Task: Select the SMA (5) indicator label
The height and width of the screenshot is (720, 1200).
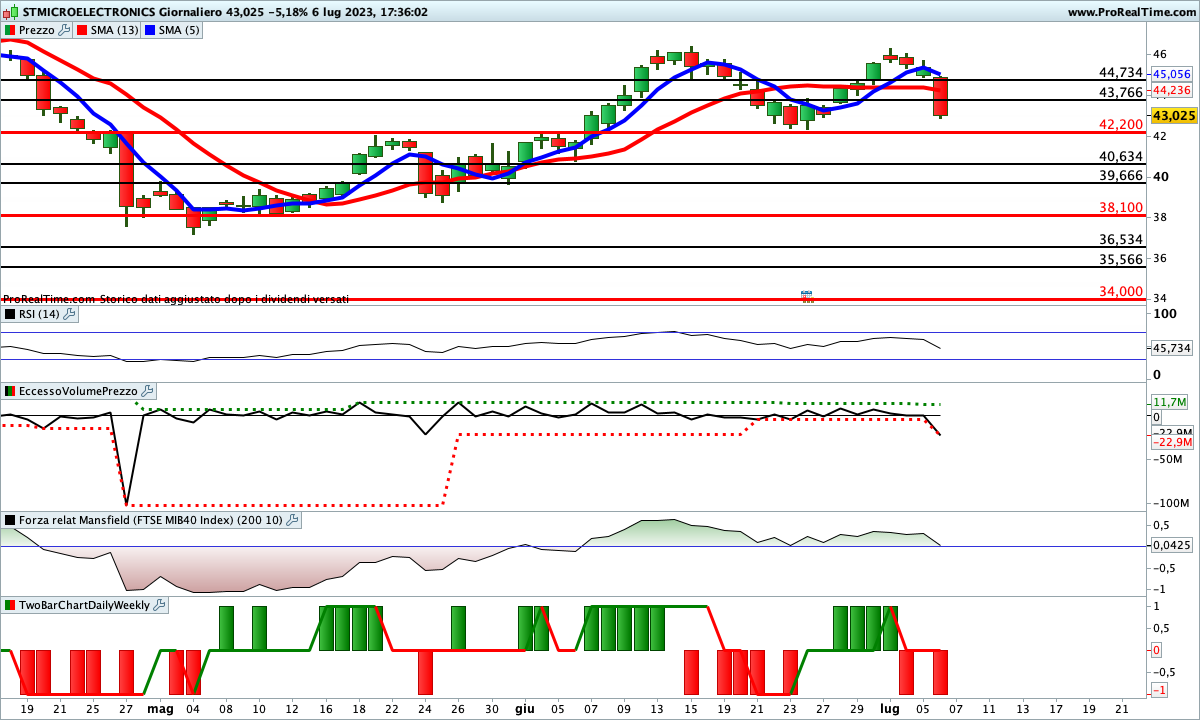Action: tap(179, 30)
